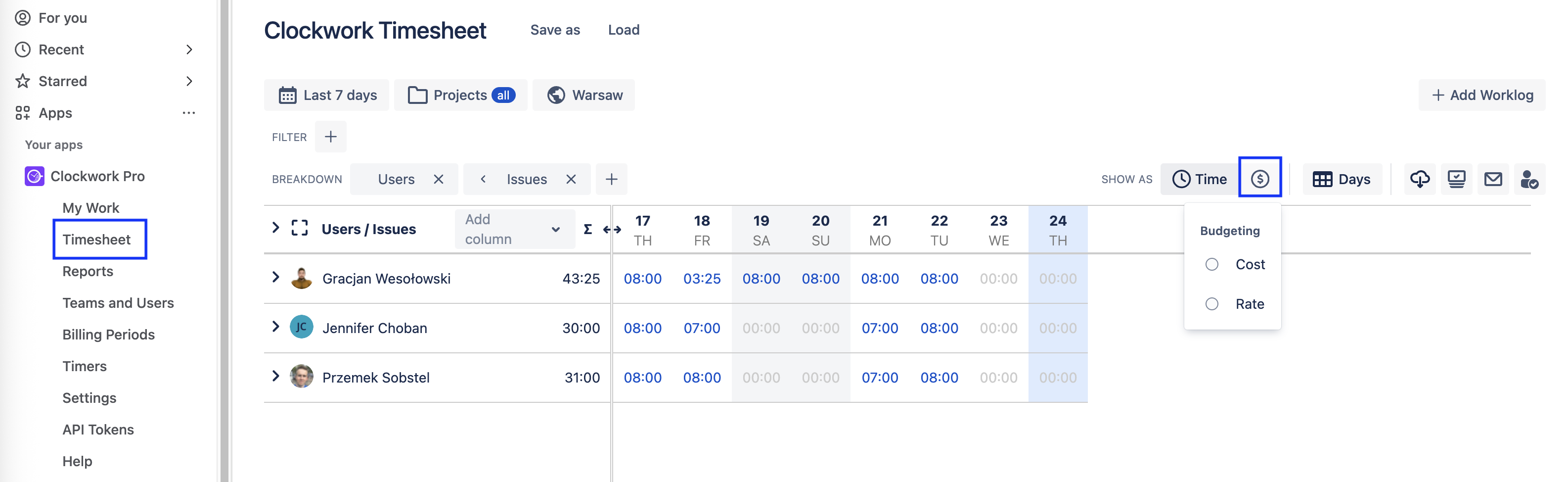This screenshot has width=1568, height=482.
Task: Click the envelope email icon
Action: click(1492, 179)
